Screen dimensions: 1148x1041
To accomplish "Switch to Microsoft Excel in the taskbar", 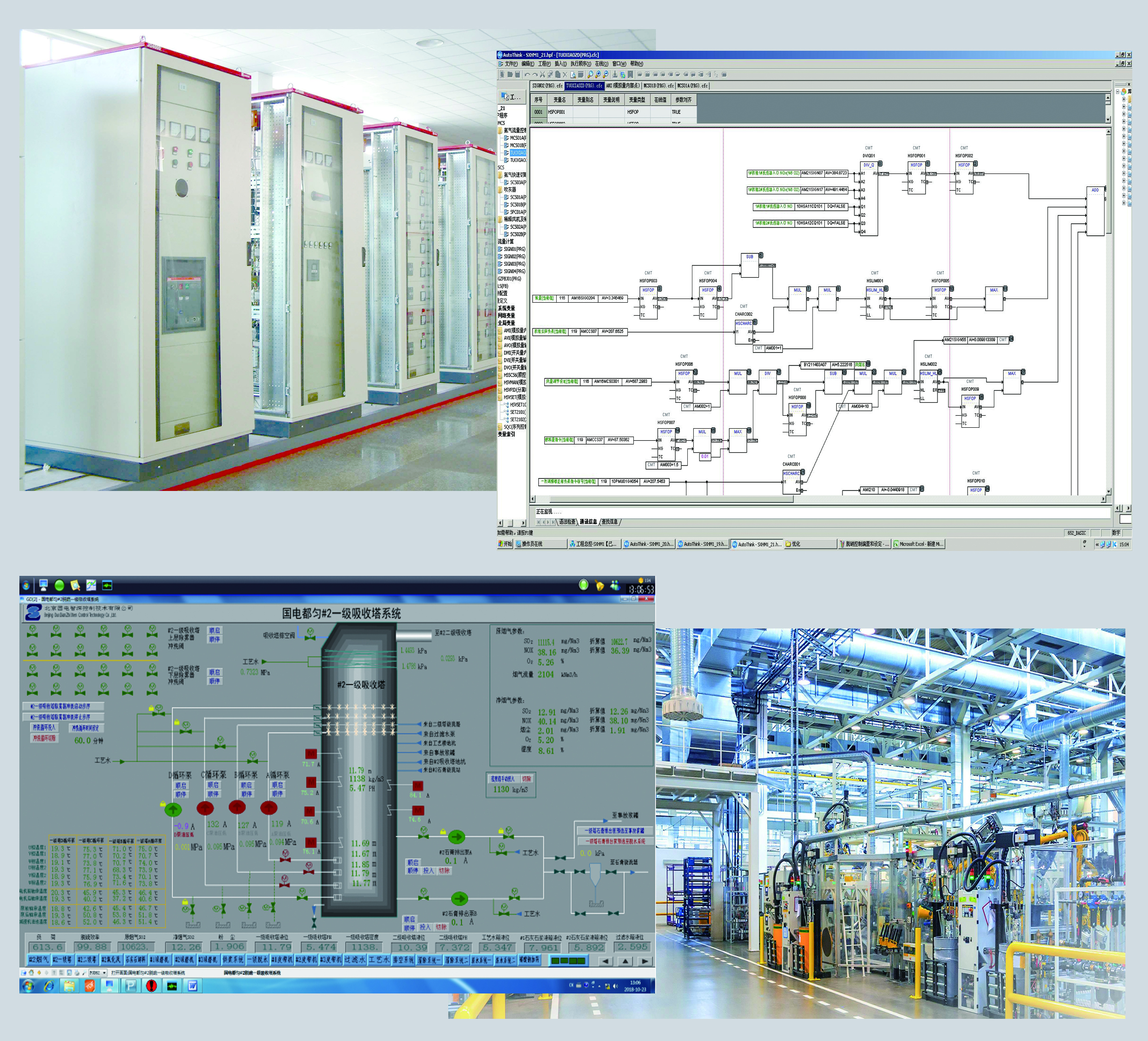I will click(x=918, y=544).
